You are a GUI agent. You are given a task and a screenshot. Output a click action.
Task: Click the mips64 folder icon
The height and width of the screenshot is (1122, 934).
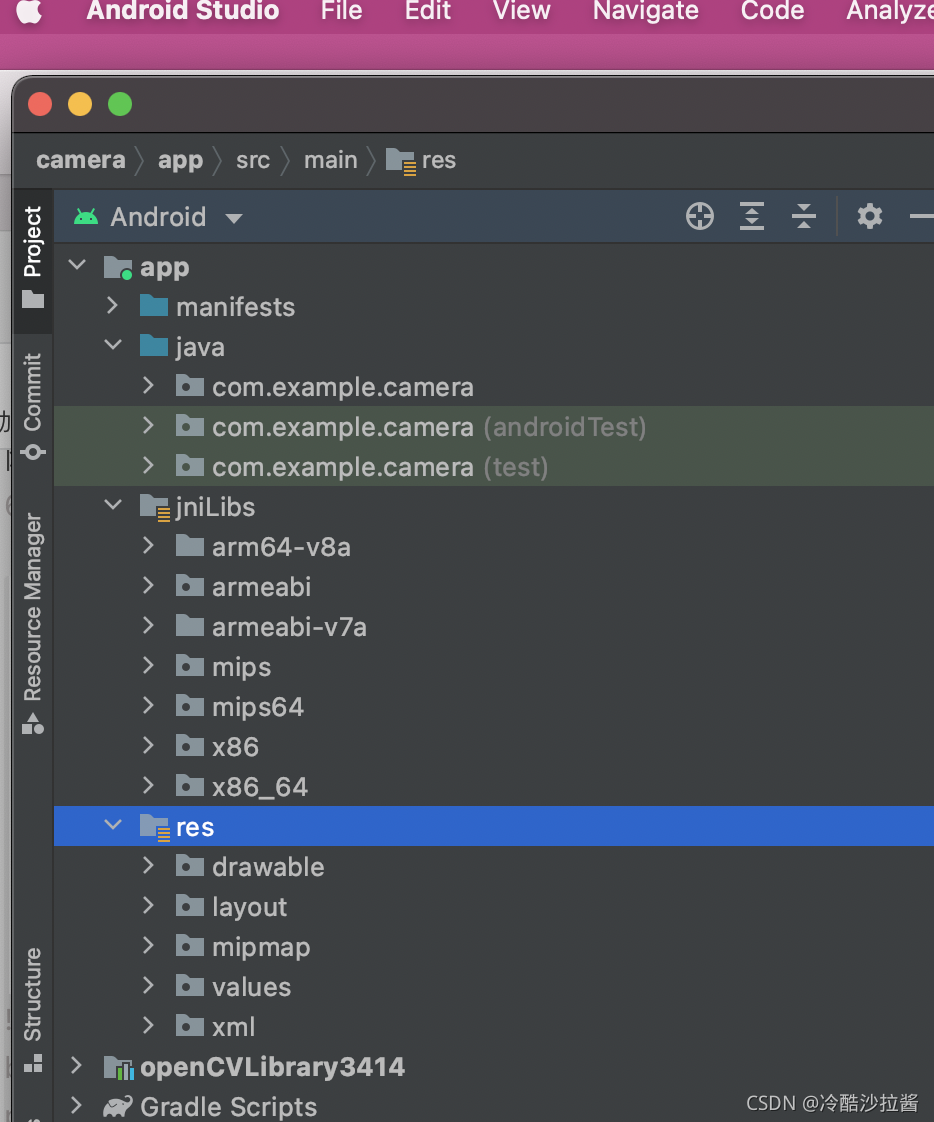pos(190,707)
